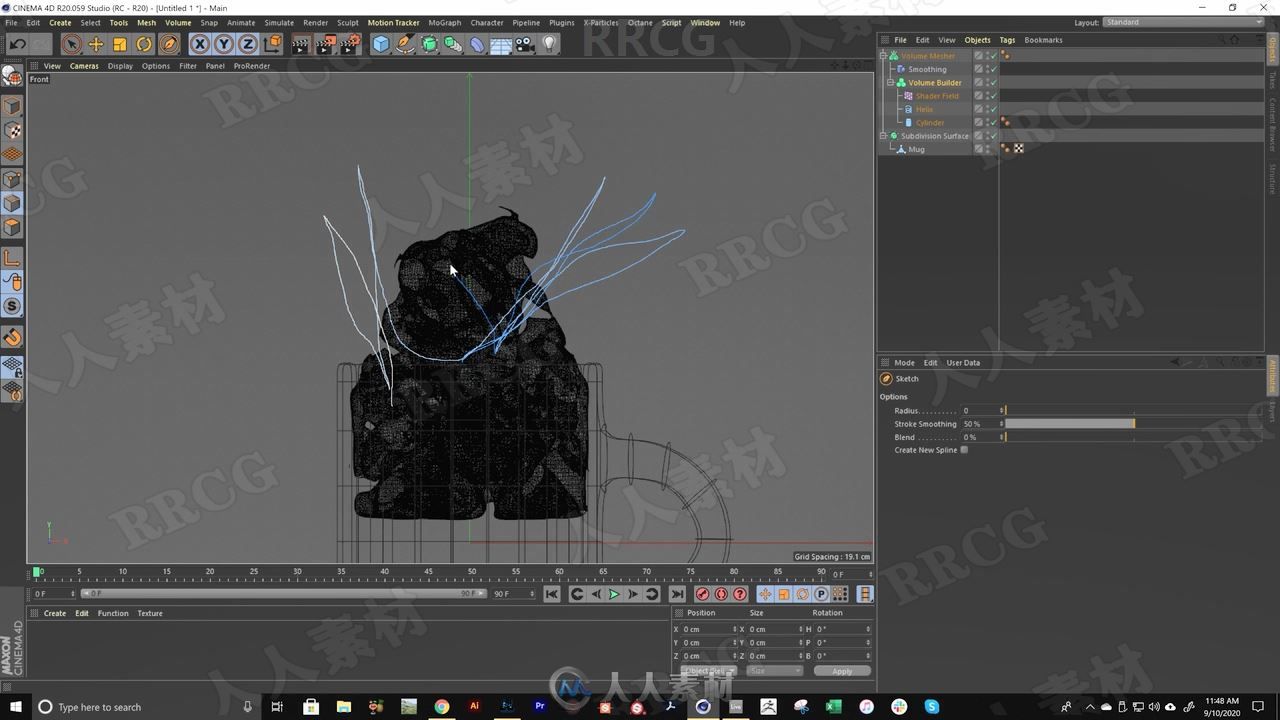Add a Light object icon
The height and width of the screenshot is (720, 1280).
coord(549,44)
